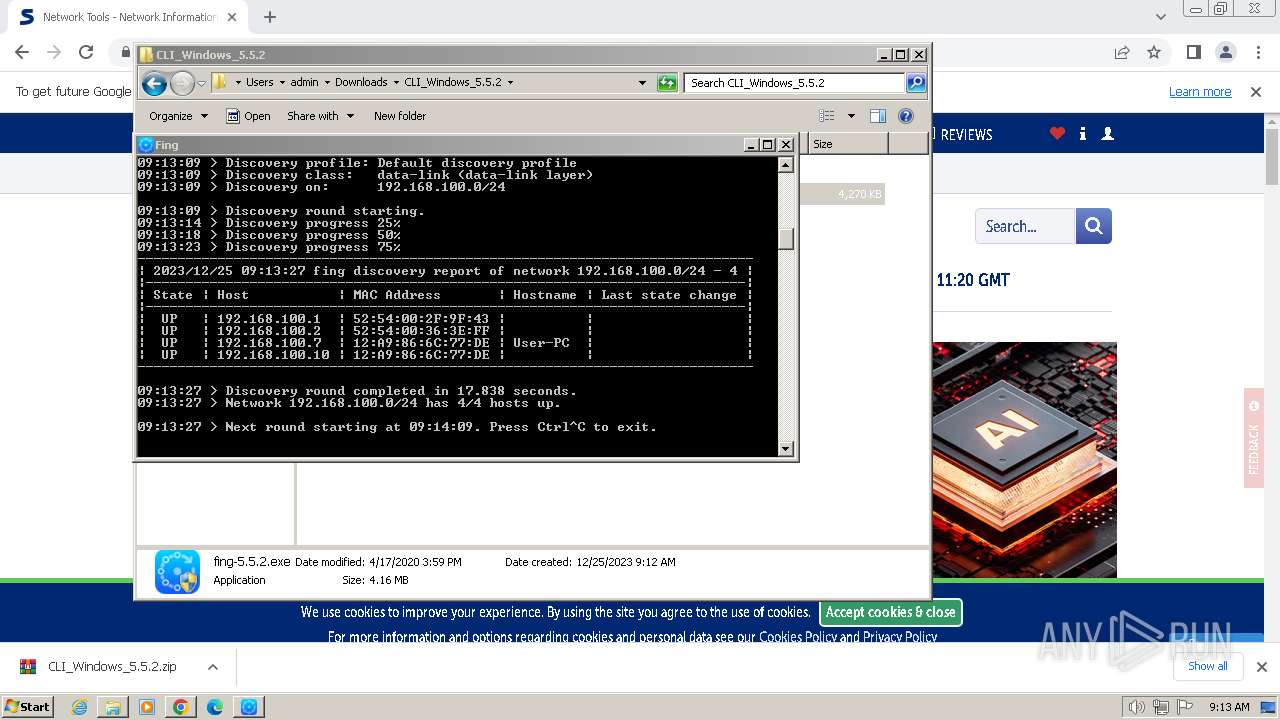This screenshot has height=720, width=1280.
Task: Bookmark this page with the star icon
Action: (1154, 52)
